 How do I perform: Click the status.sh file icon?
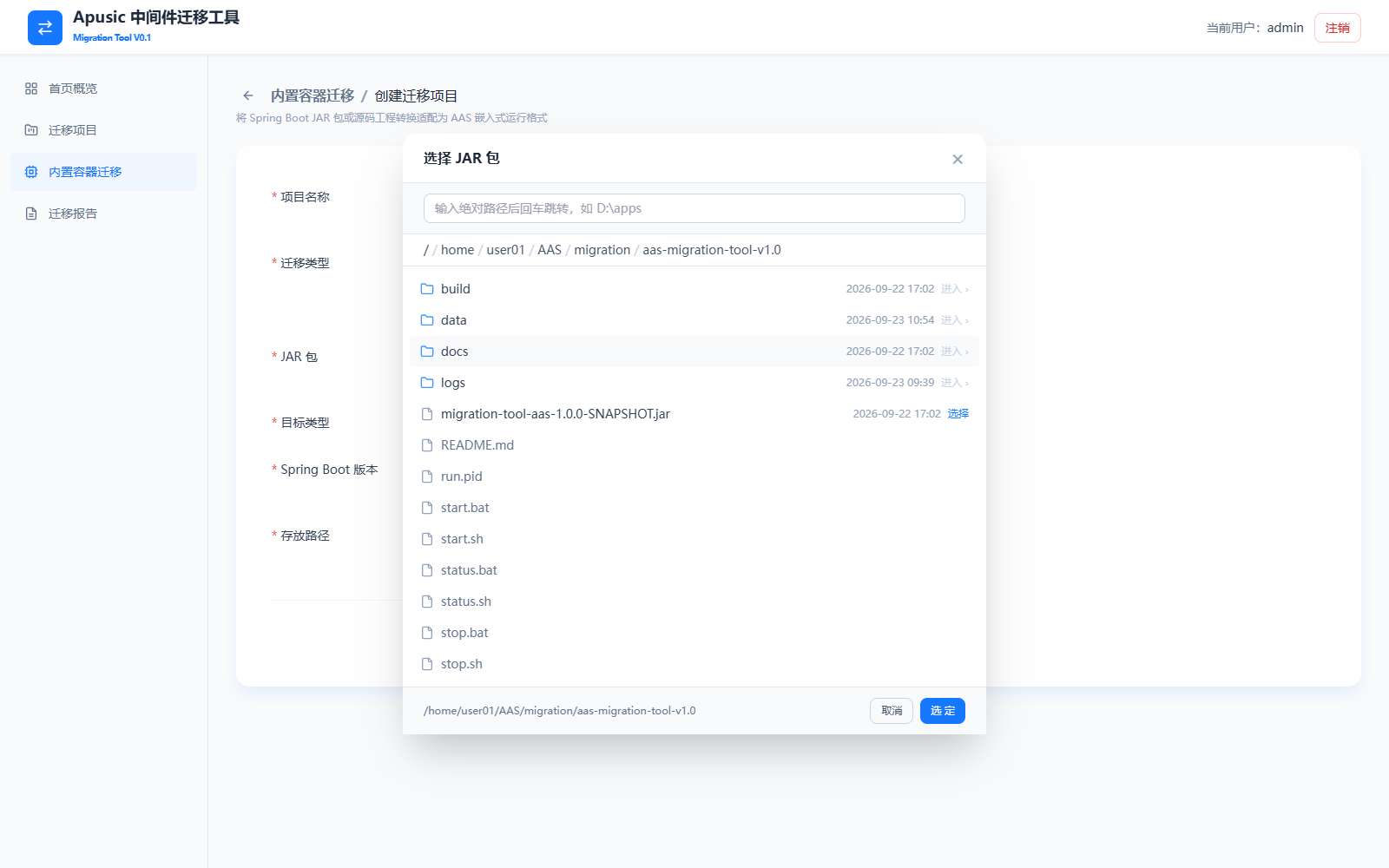coord(427,602)
